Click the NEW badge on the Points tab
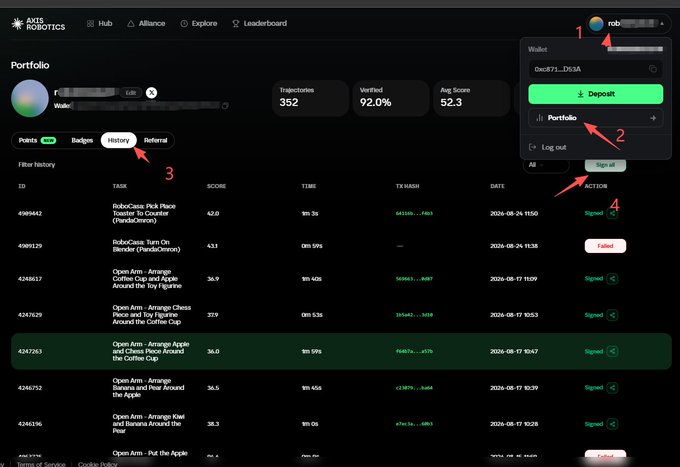 pos(48,140)
